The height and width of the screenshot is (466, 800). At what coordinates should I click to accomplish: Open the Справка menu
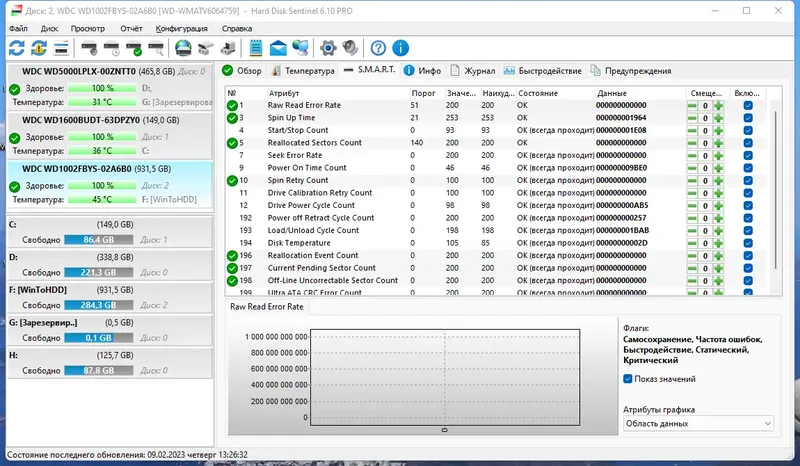point(237,29)
